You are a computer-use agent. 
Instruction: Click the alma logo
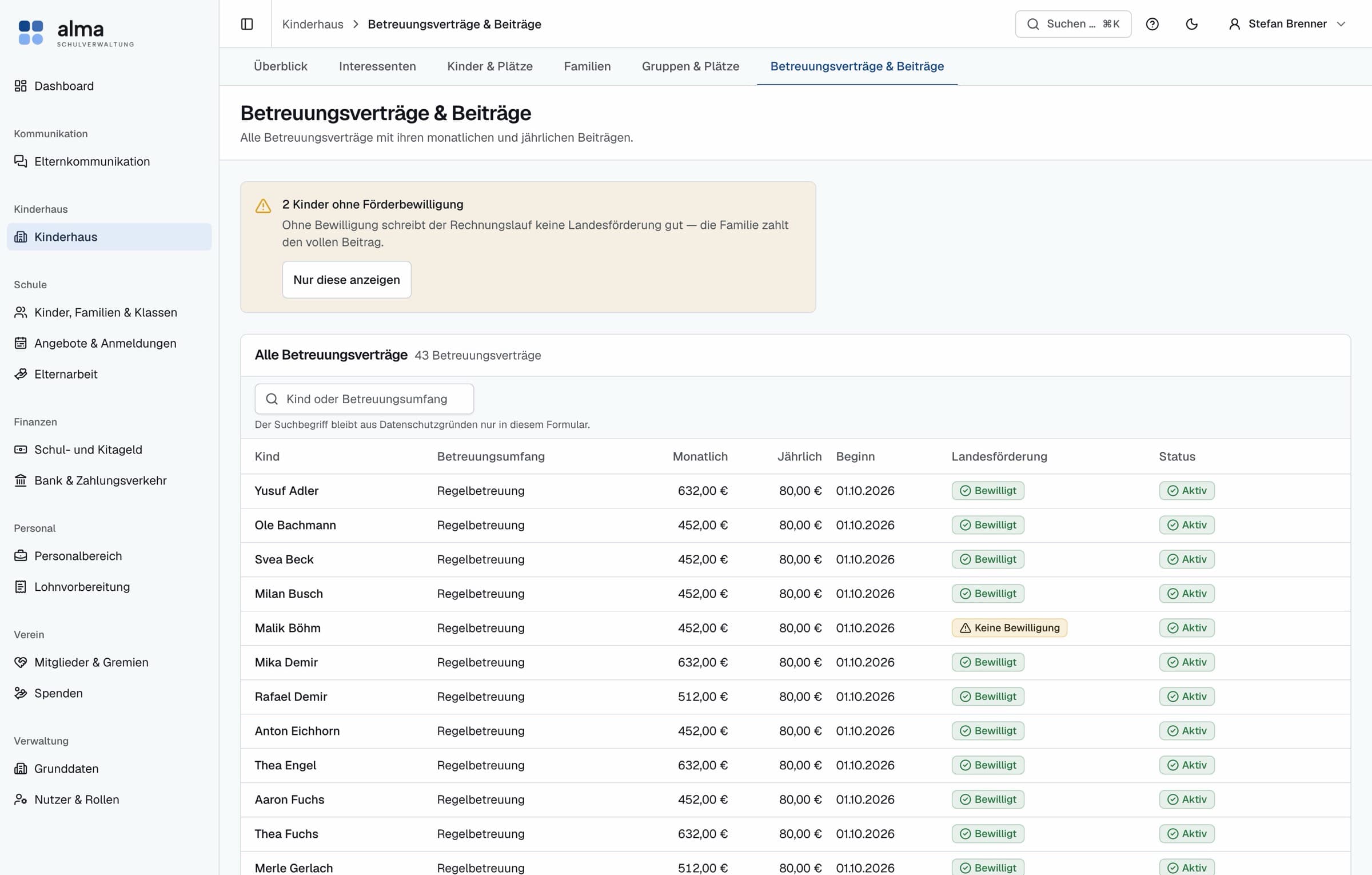(77, 33)
